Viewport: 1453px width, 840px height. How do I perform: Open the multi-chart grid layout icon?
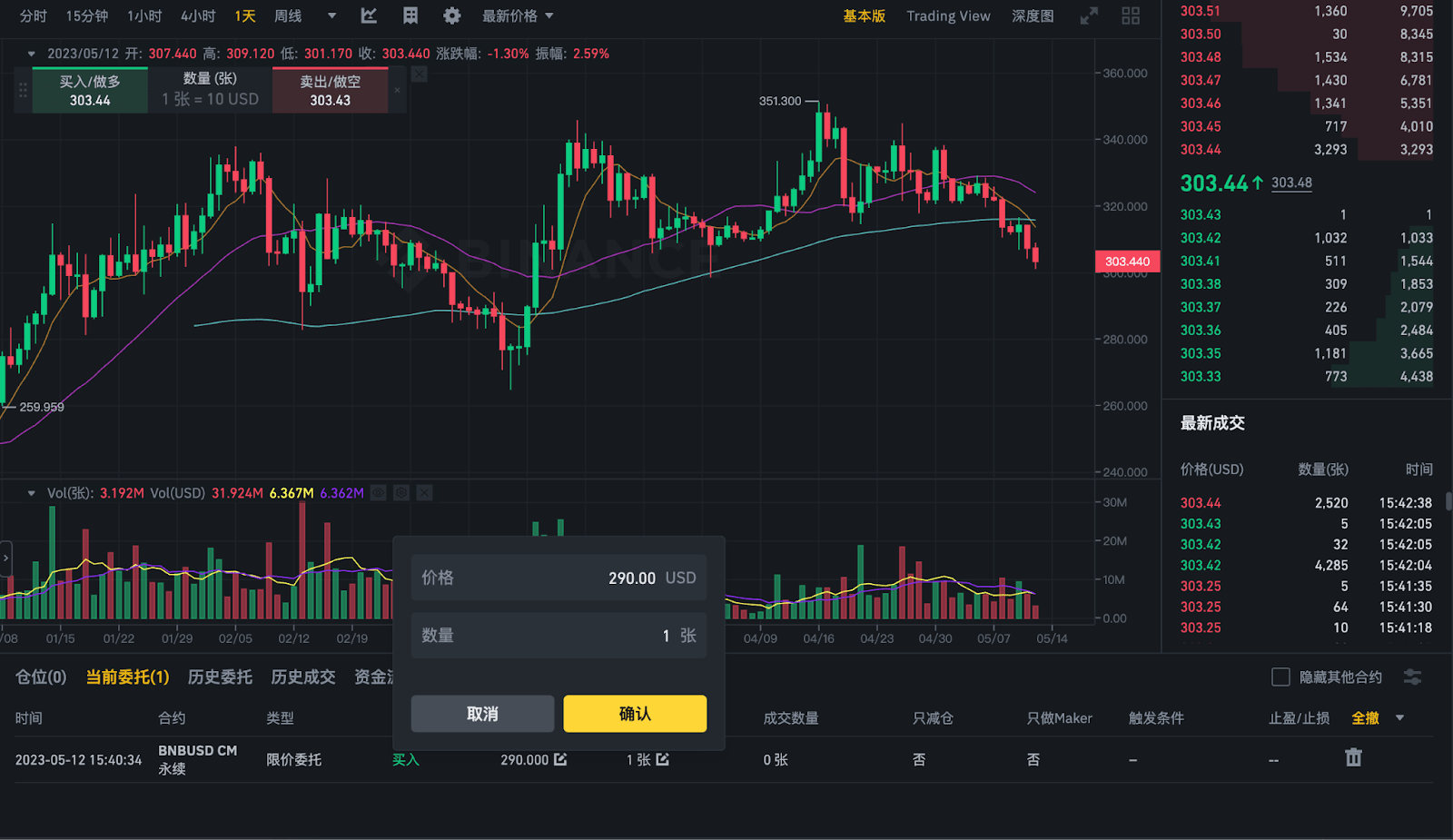(x=1131, y=15)
